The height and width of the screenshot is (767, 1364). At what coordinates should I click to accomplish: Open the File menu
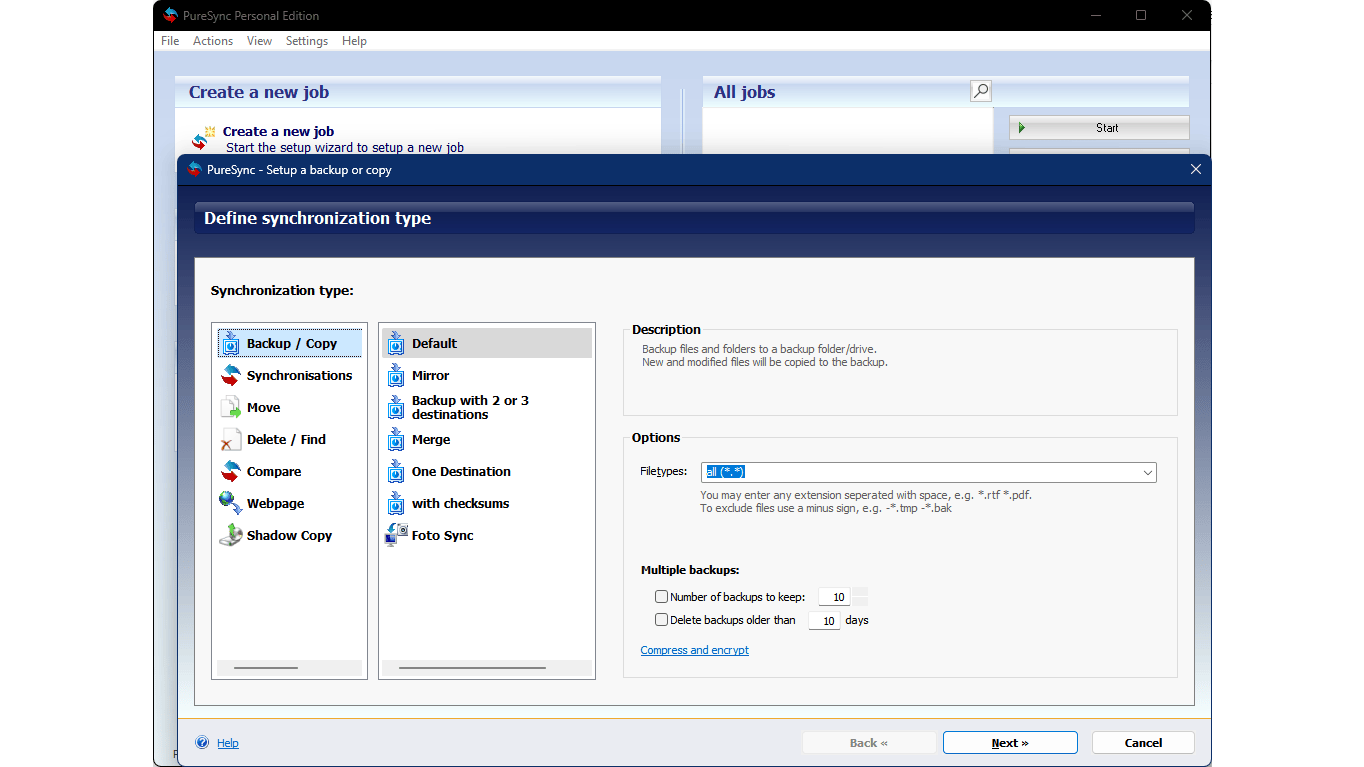[170, 41]
